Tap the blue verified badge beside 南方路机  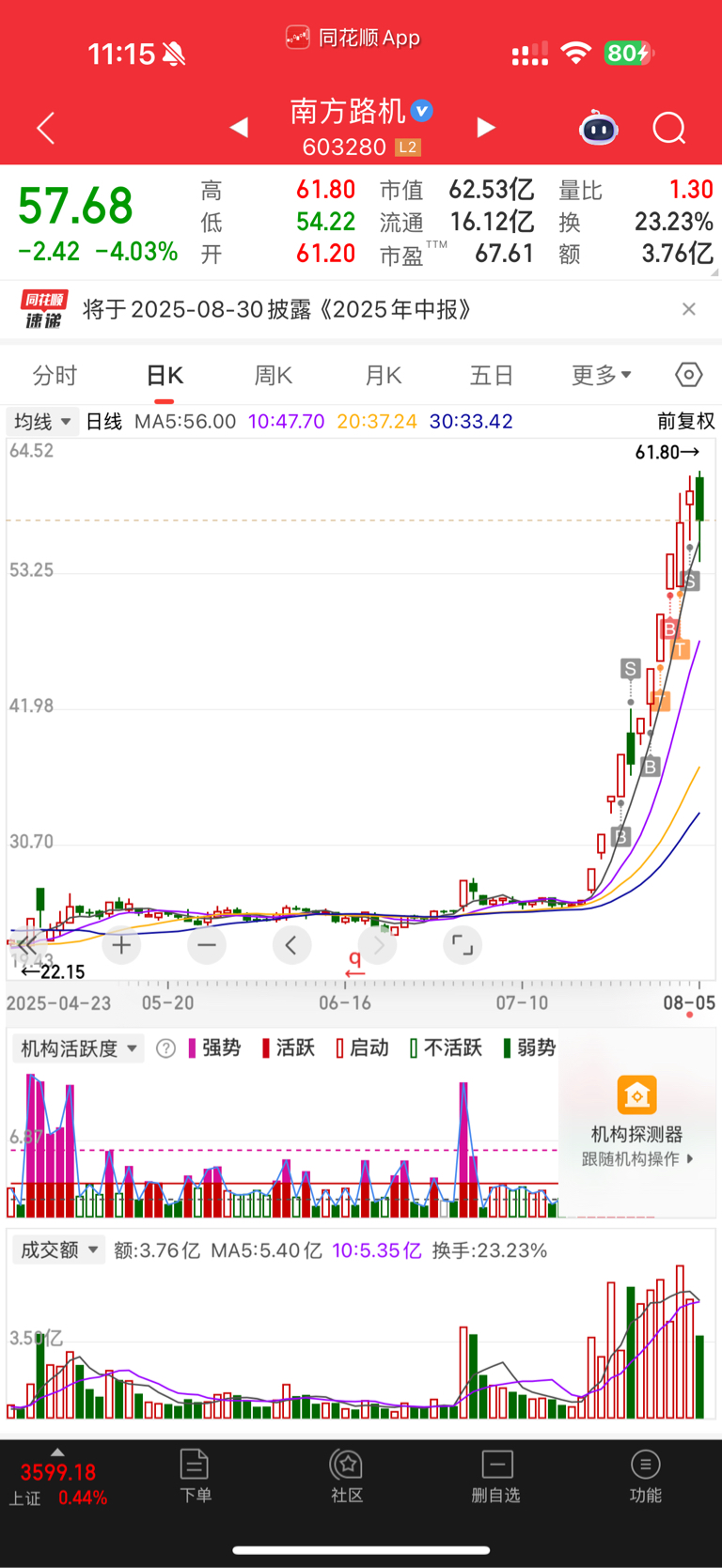422,111
